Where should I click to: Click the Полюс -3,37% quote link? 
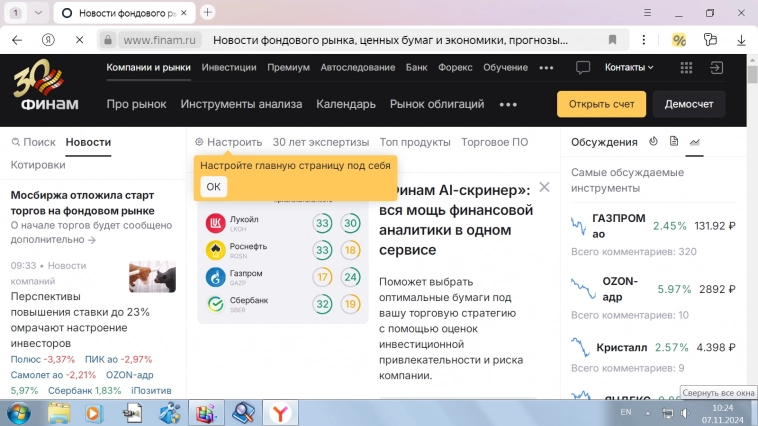43,359
